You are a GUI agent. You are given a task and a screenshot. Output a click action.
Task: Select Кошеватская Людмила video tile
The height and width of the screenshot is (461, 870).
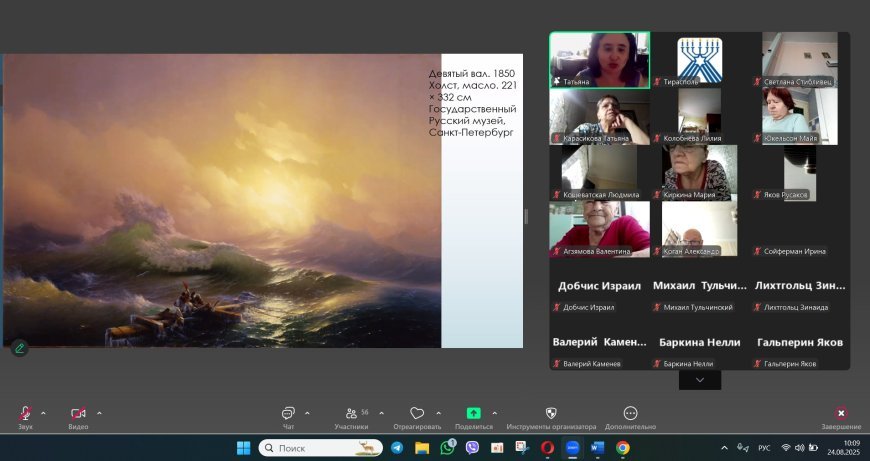click(x=600, y=173)
